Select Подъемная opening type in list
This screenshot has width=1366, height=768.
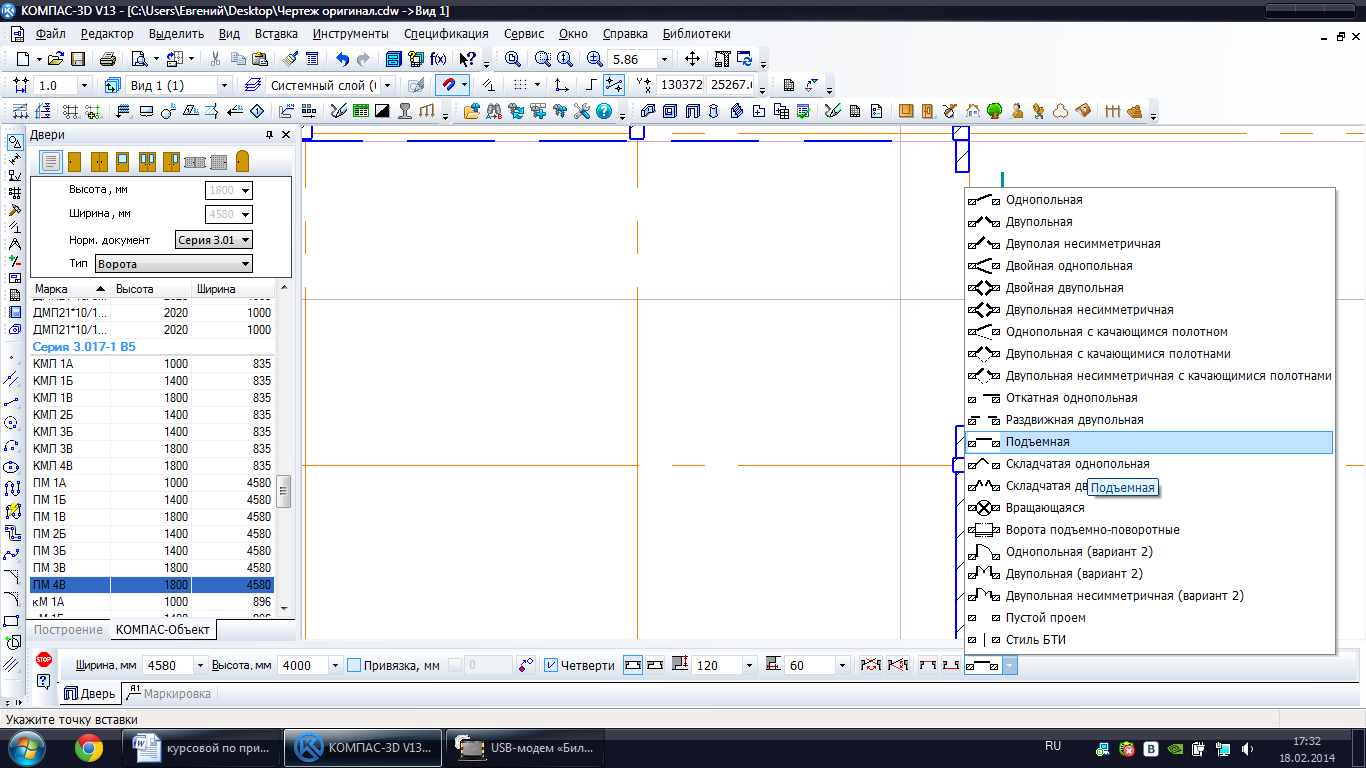click(x=1149, y=442)
